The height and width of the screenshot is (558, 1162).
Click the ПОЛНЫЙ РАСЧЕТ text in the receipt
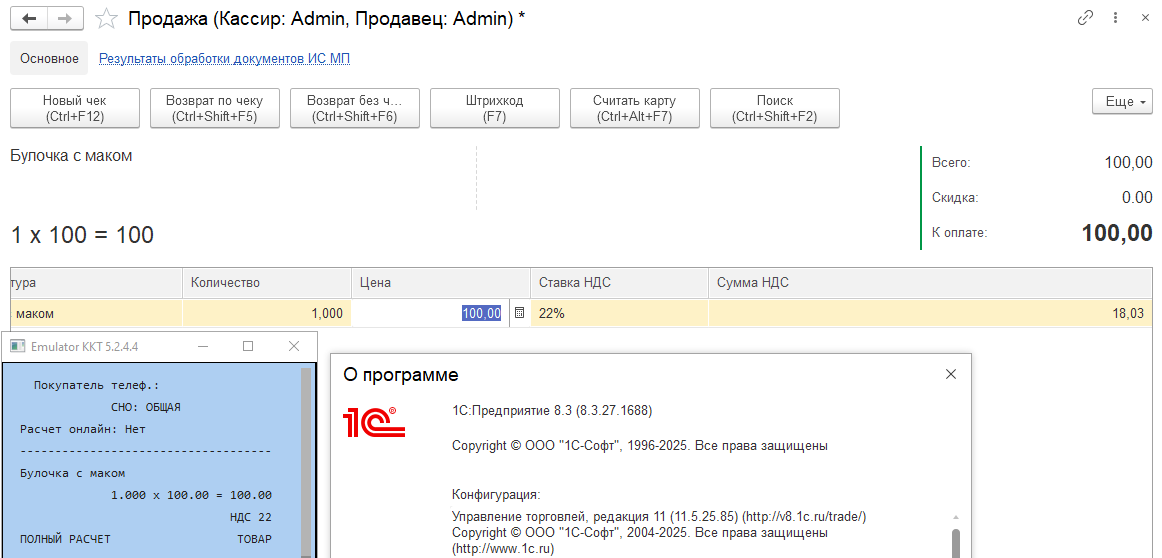[x=65, y=539]
